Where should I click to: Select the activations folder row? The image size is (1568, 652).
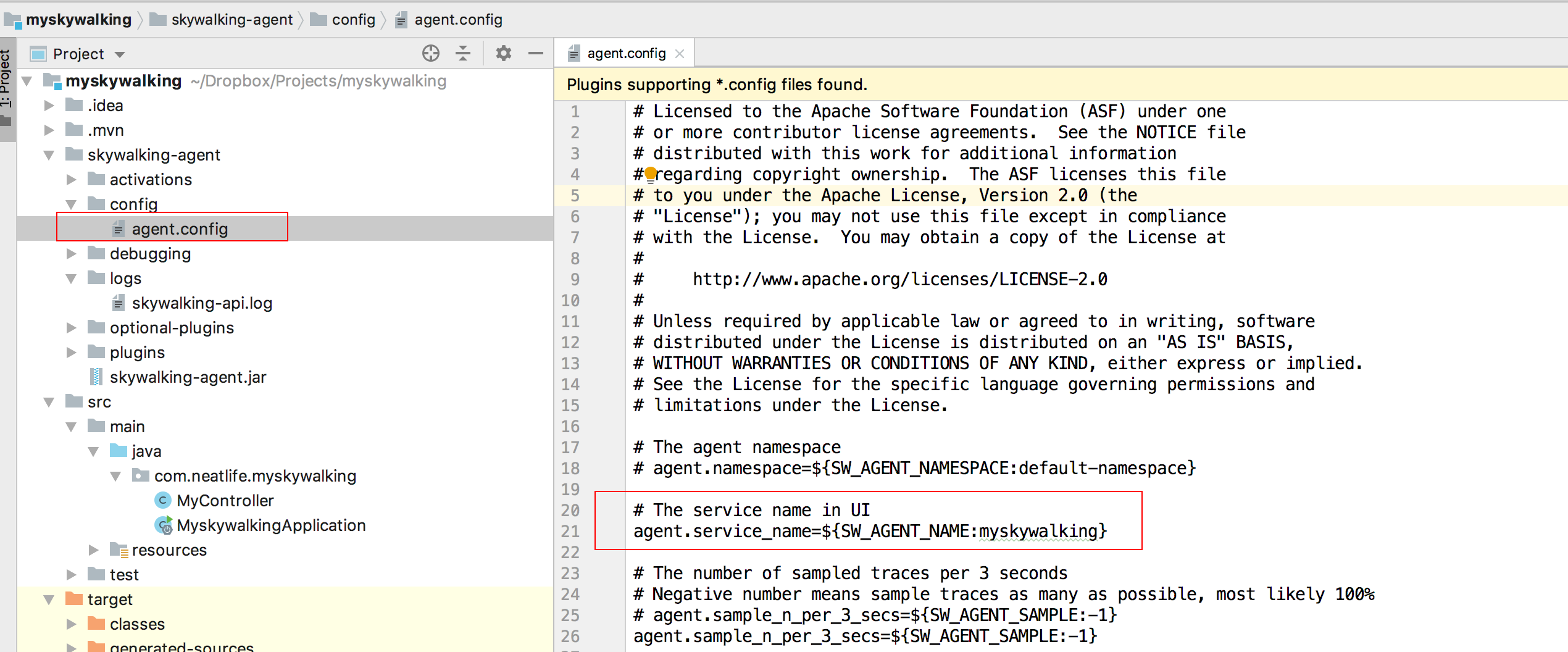[x=285, y=180]
